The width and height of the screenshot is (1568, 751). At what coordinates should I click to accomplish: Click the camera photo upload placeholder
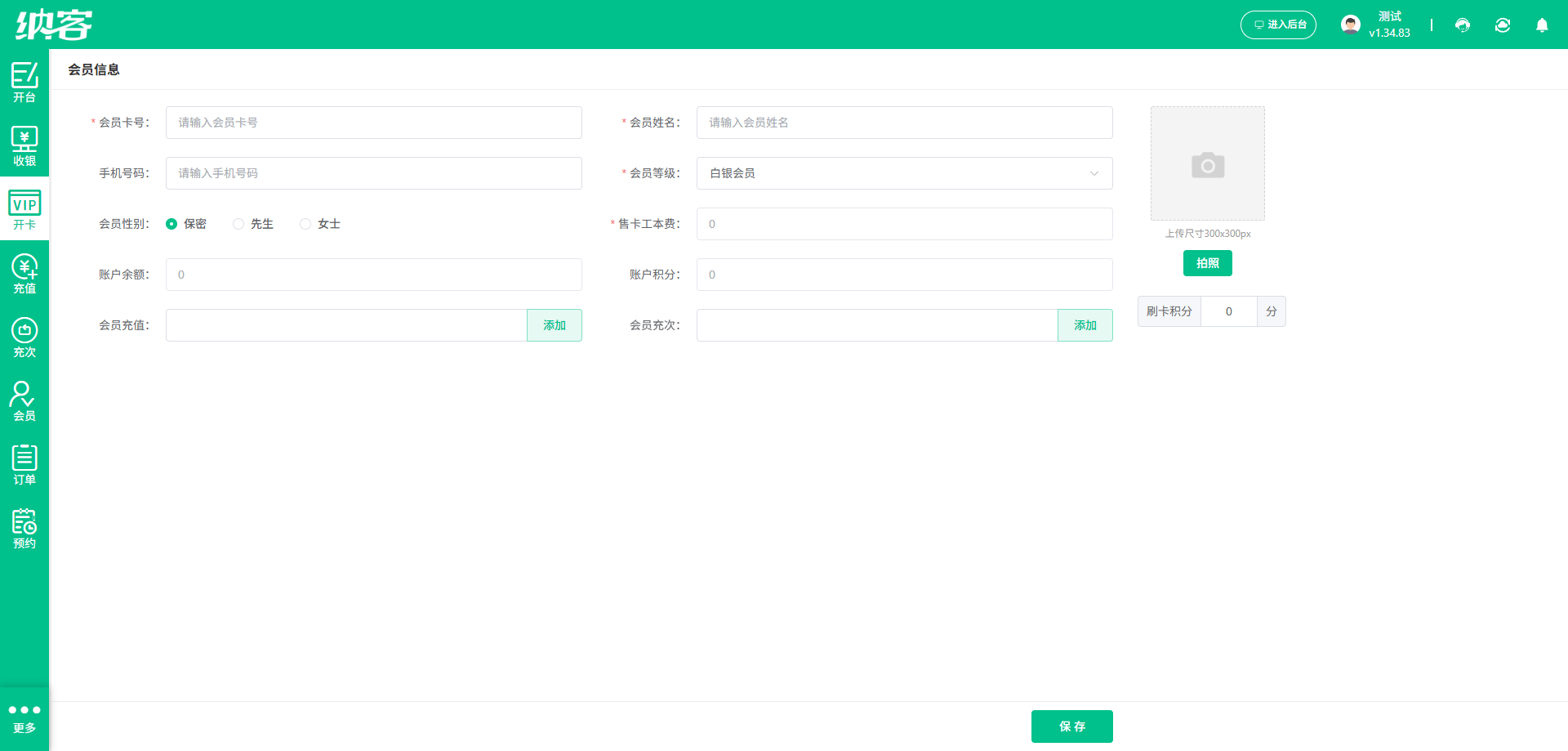tap(1208, 163)
